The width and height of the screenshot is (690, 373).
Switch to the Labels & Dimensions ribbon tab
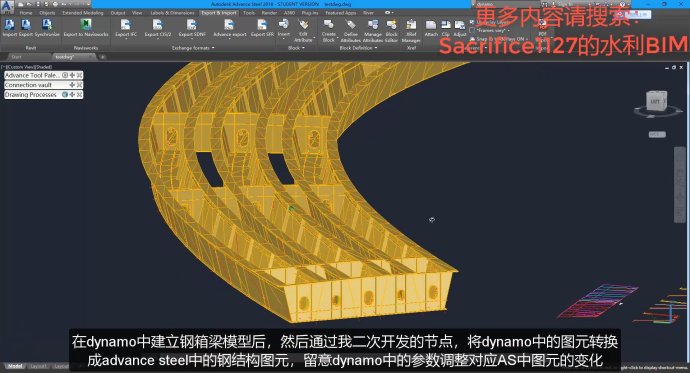pyautogui.click(x=172, y=13)
